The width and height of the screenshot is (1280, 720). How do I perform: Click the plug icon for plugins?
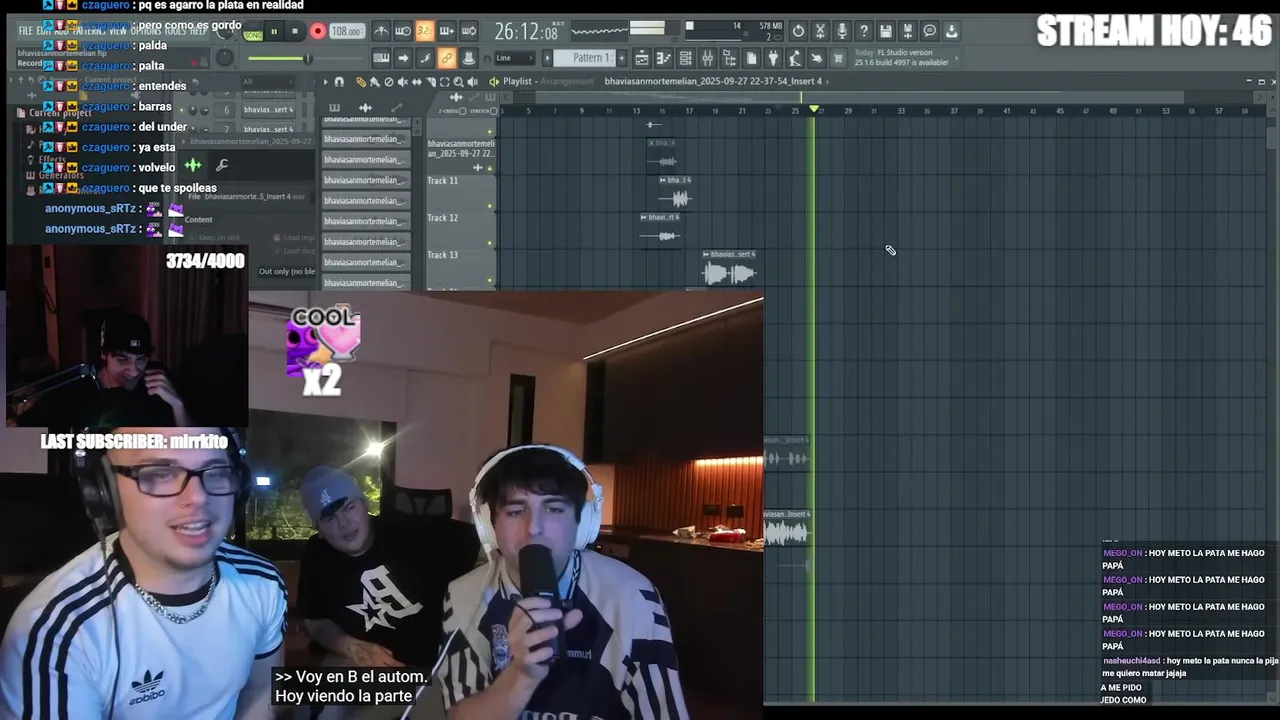tap(773, 58)
